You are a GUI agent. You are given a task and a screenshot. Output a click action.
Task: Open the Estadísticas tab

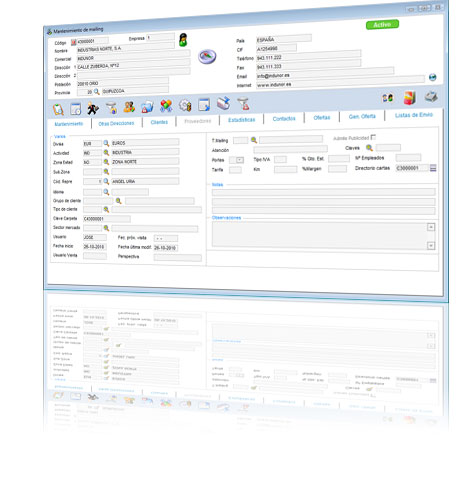241,120
